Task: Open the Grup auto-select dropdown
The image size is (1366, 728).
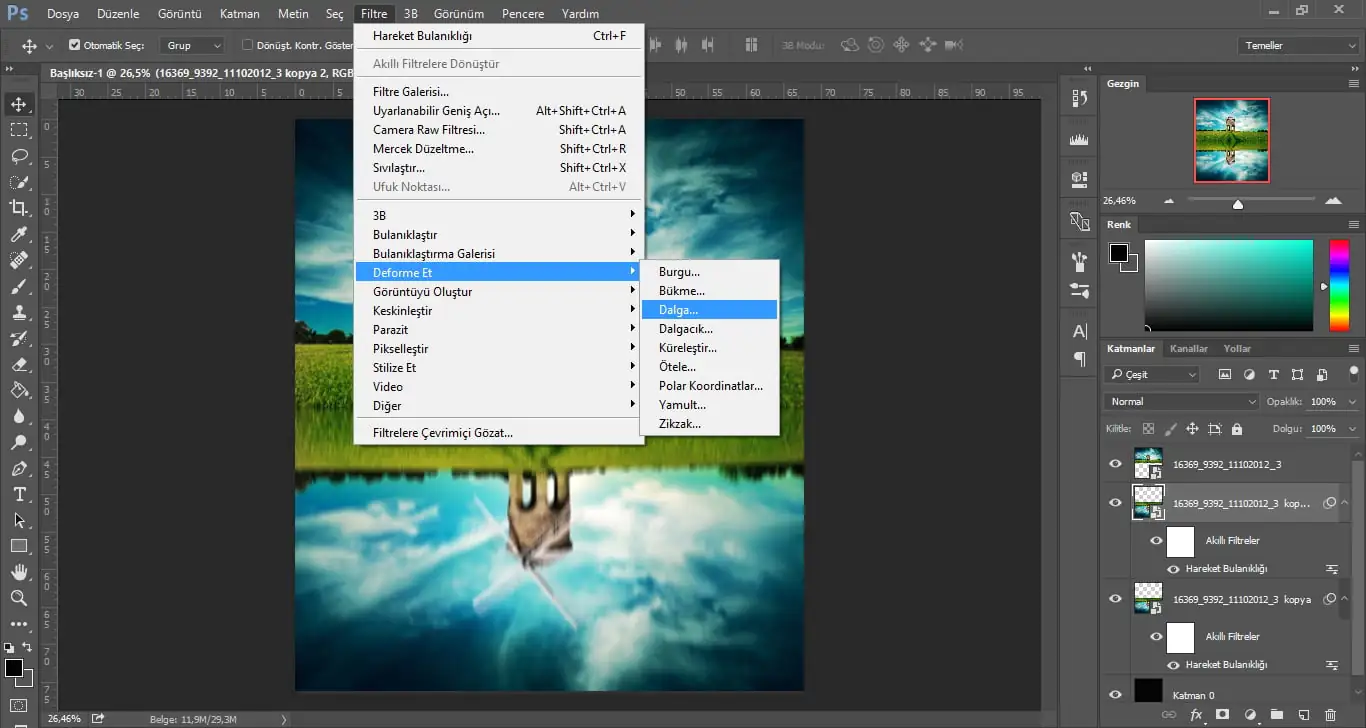Action: coord(194,46)
